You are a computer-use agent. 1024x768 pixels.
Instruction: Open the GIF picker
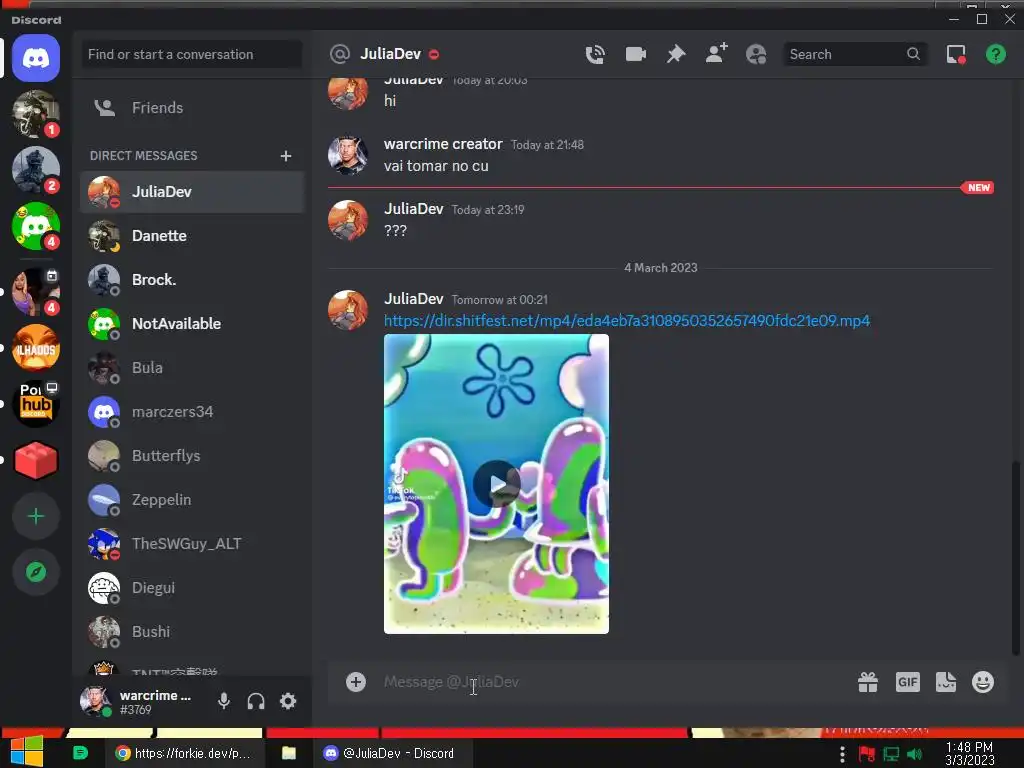(x=908, y=682)
